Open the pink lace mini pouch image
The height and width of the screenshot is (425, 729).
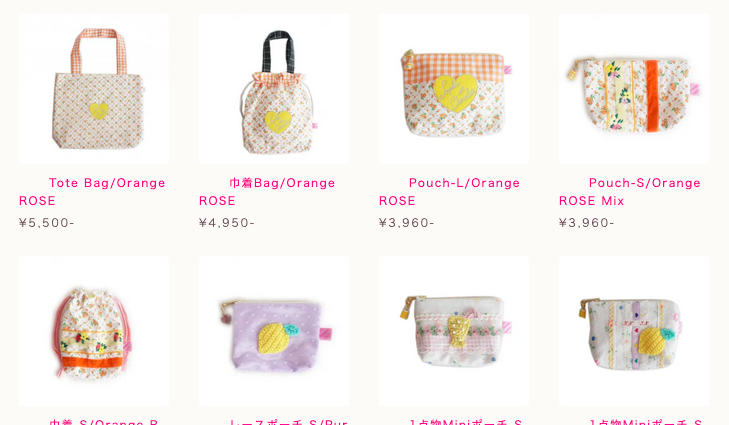click(x=454, y=331)
